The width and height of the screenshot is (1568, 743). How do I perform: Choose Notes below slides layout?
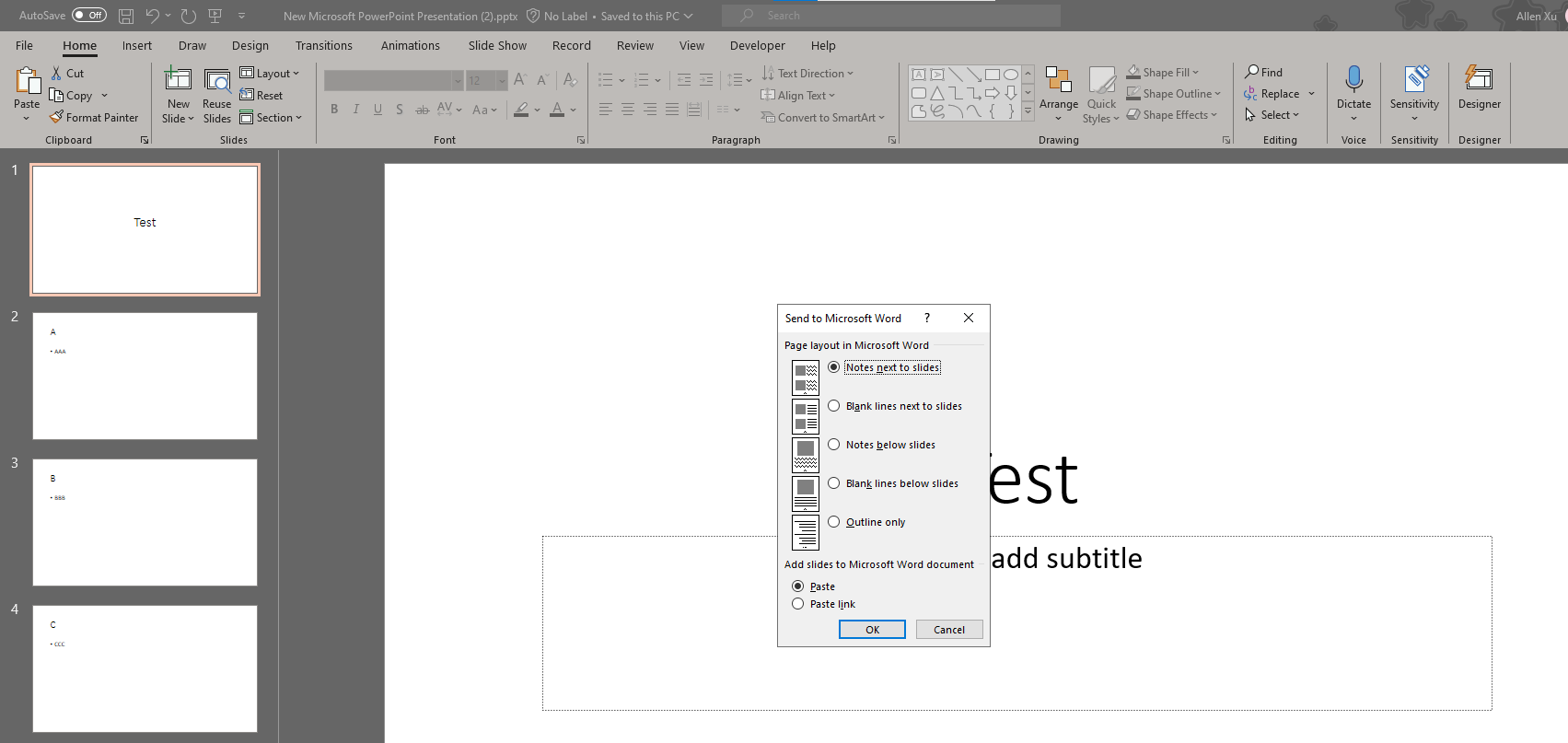tap(881, 445)
